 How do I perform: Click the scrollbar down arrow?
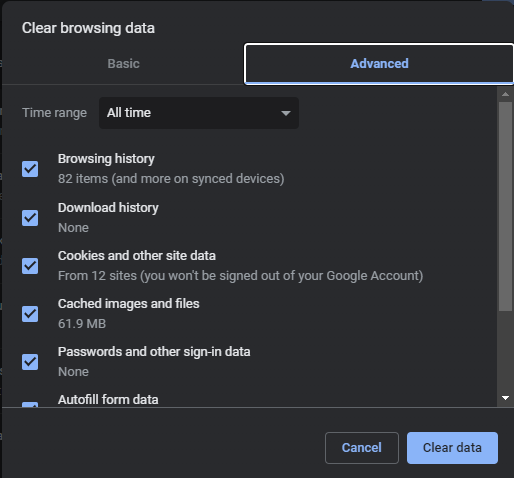[505, 398]
